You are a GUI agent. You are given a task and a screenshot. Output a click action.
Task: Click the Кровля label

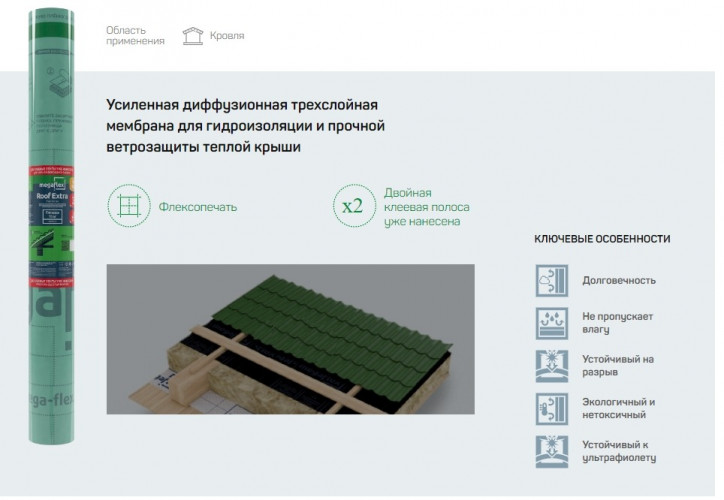227,36
